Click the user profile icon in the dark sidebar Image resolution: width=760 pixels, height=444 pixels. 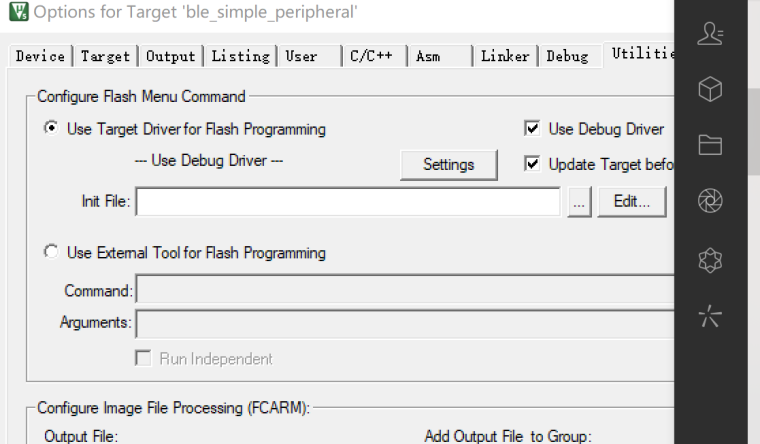coord(710,34)
